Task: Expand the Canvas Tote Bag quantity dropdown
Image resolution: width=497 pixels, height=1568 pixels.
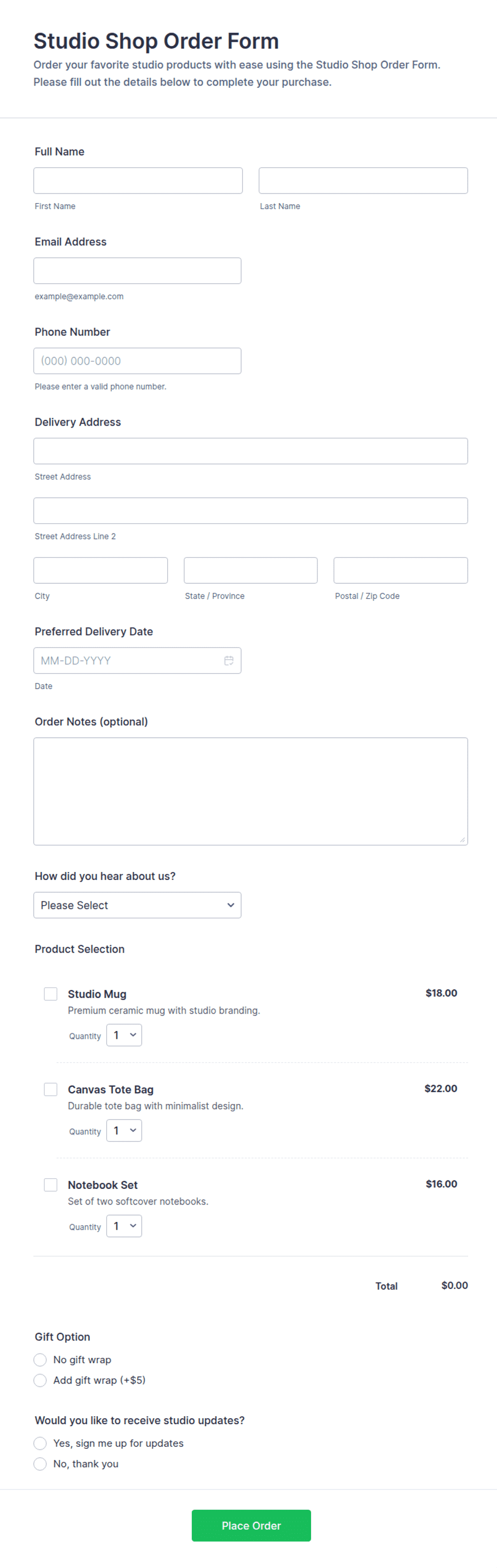Action: tap(124, 1131)
